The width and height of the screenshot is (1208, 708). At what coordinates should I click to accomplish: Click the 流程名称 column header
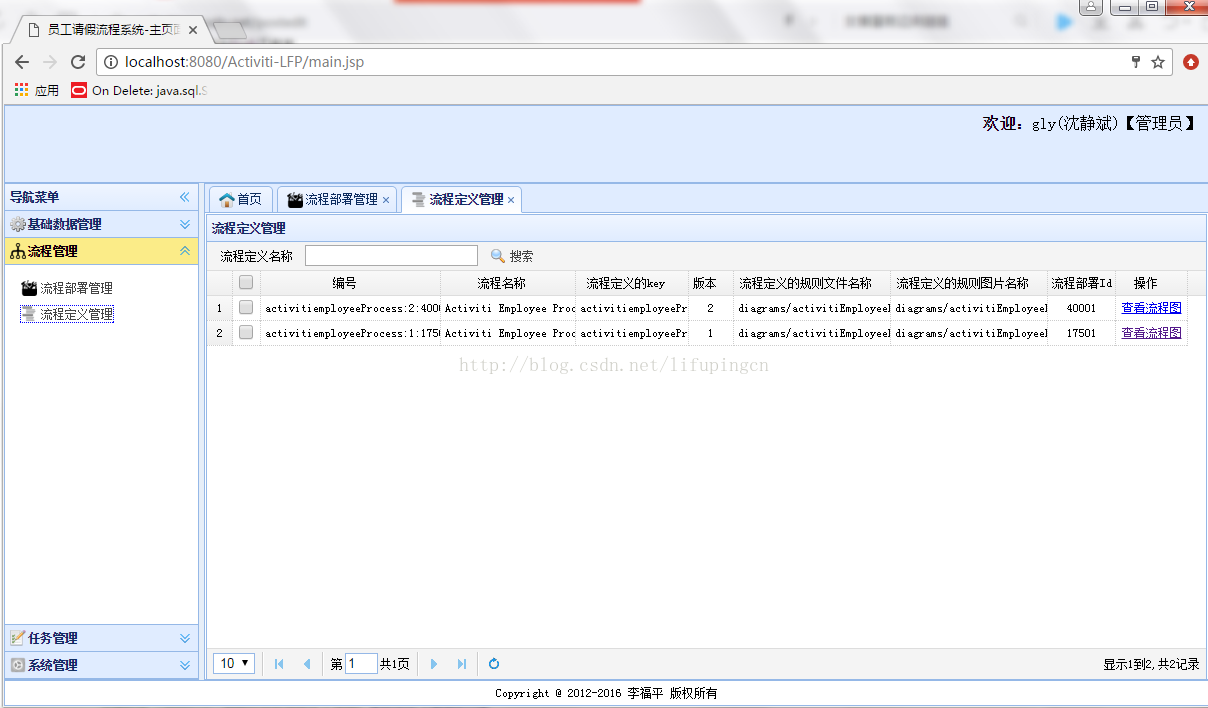point(508,283)
